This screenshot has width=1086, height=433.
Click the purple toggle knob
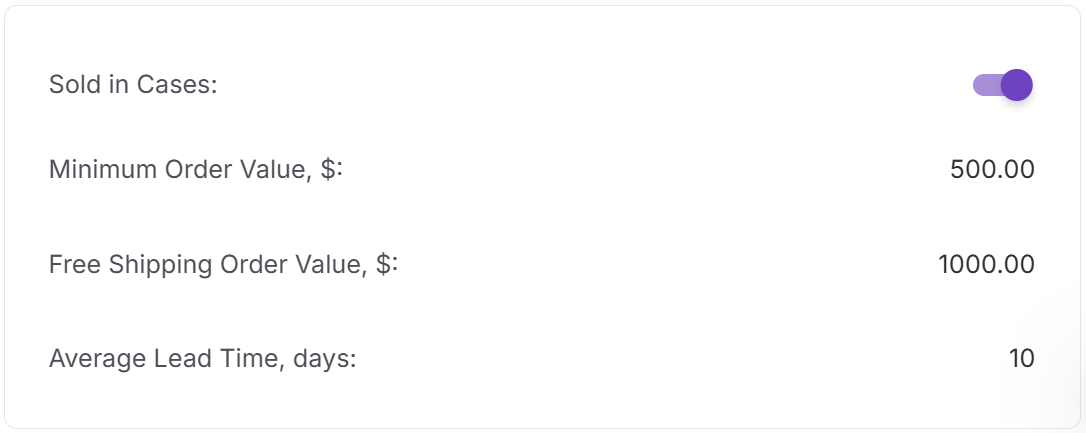[x=1016, y=85]
